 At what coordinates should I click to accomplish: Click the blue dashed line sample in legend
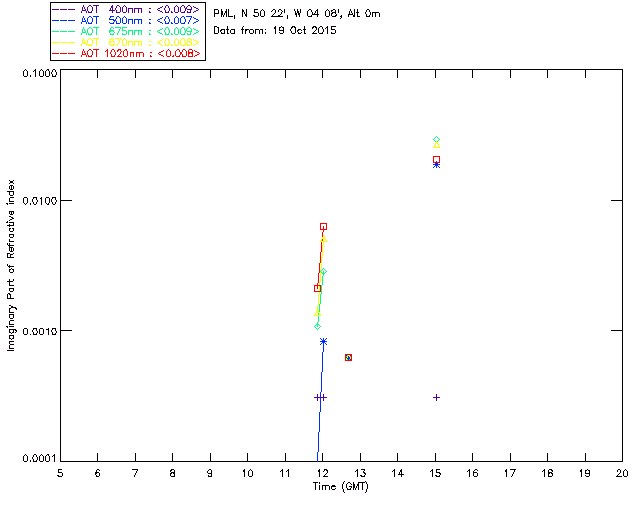pyautogui.click(x=64, y=20)
